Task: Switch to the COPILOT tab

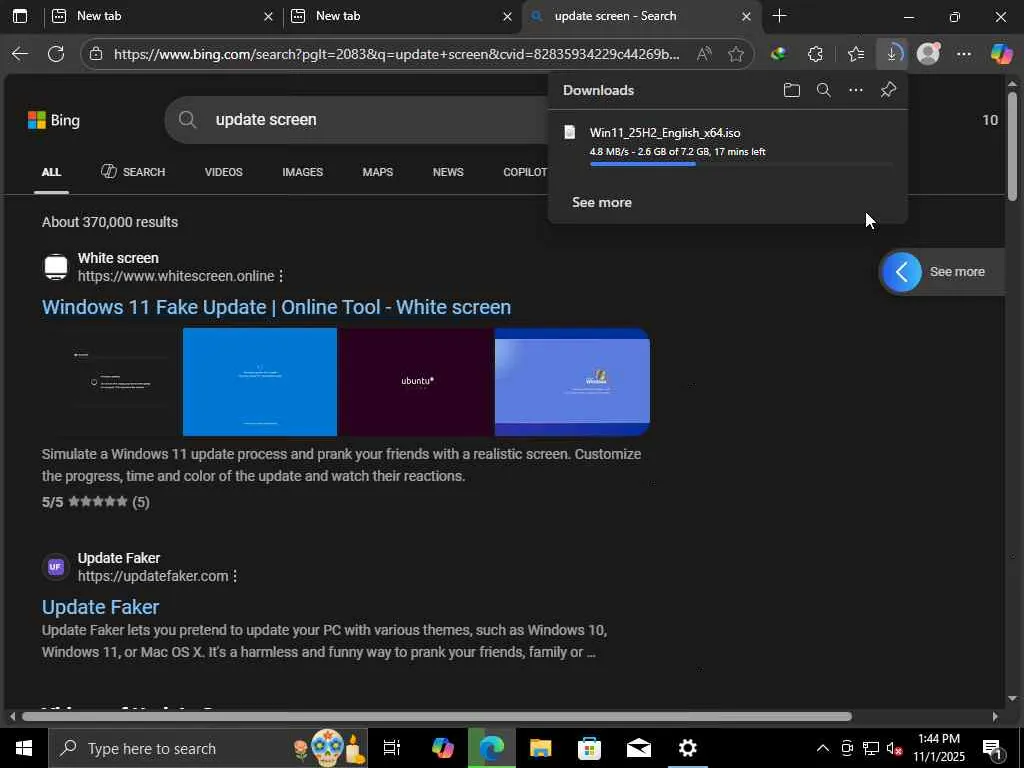Action: [x=525, y=172]
